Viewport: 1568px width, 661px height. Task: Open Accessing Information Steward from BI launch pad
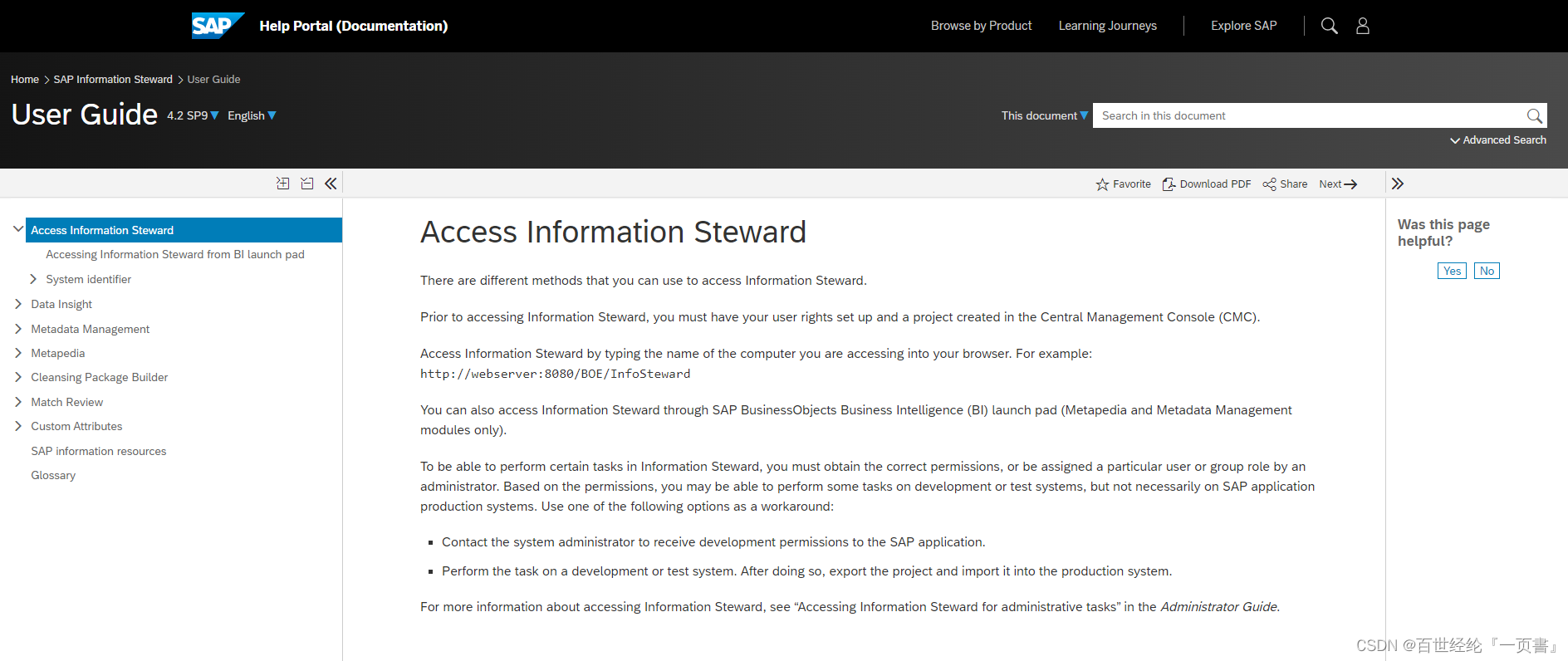coord(175,254)
